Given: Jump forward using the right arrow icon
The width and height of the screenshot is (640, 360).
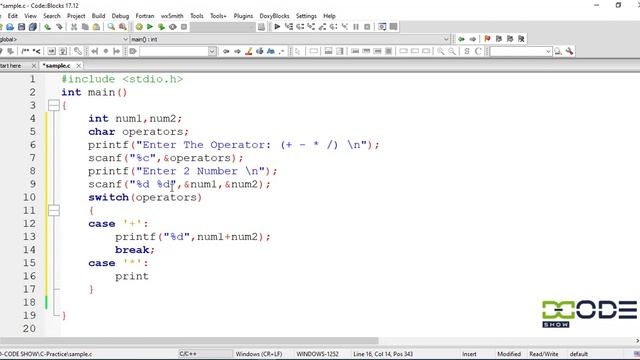Looking at the screenshot, I should click(x=473, y=39).
